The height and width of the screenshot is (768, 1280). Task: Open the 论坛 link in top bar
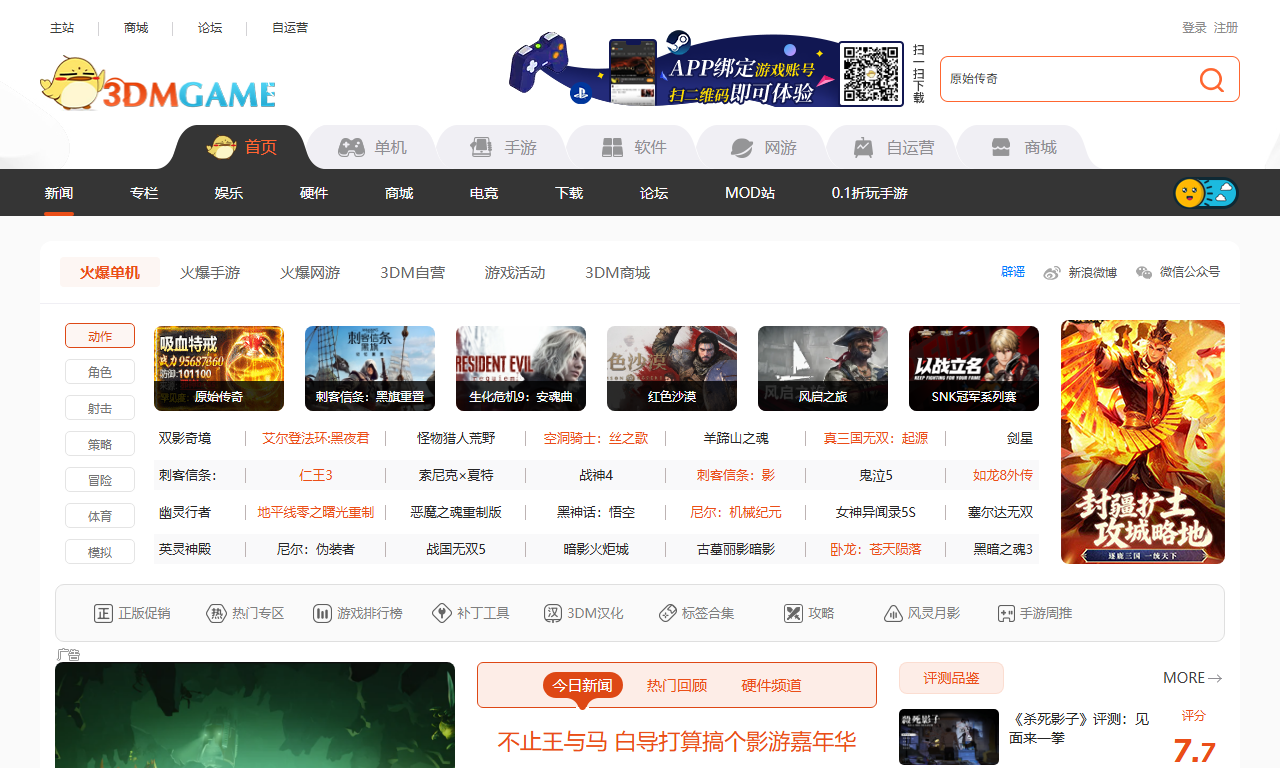210,28
